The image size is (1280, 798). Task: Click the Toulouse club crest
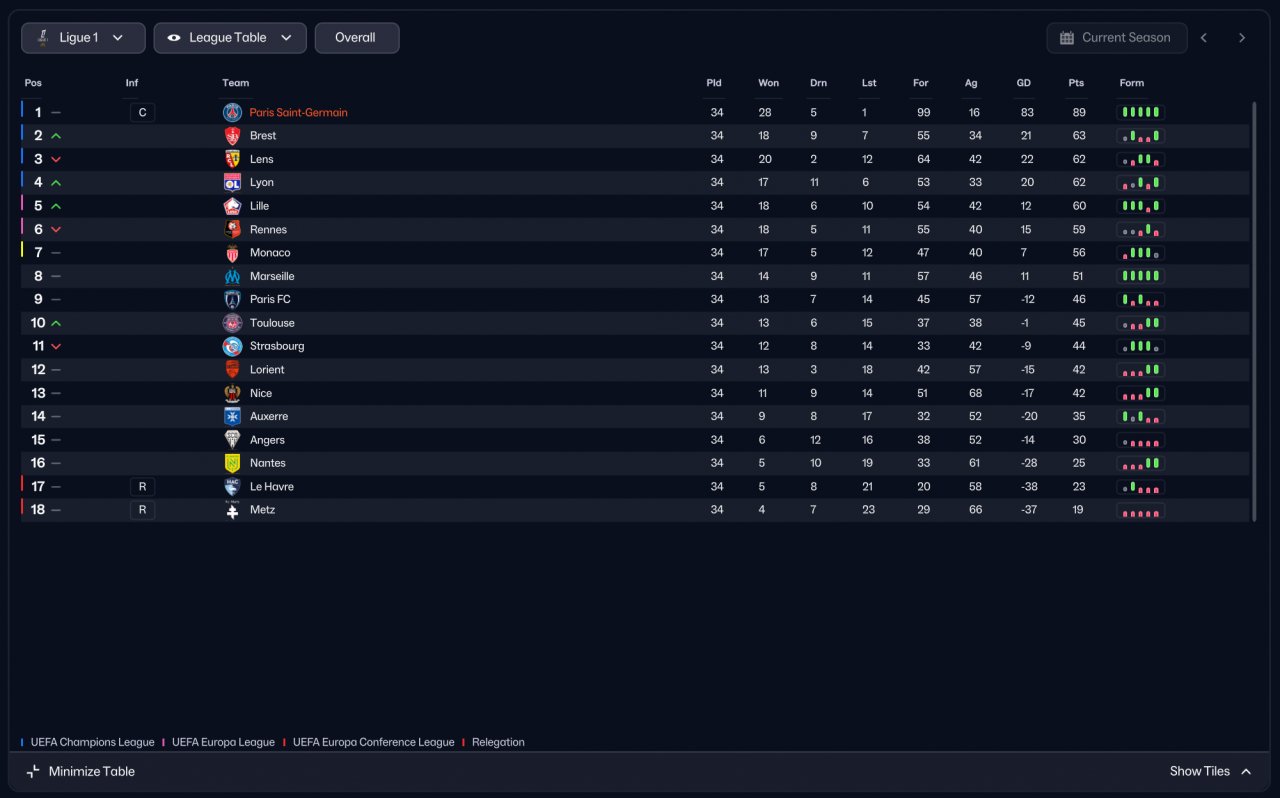[232, 323]
